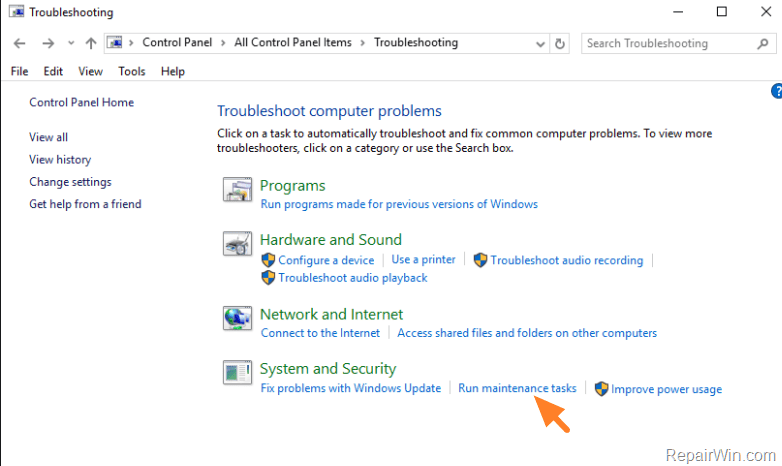Screen dimensions: 782x466
Task: Go up one level with Up arrow
Action: pos(91,43)
